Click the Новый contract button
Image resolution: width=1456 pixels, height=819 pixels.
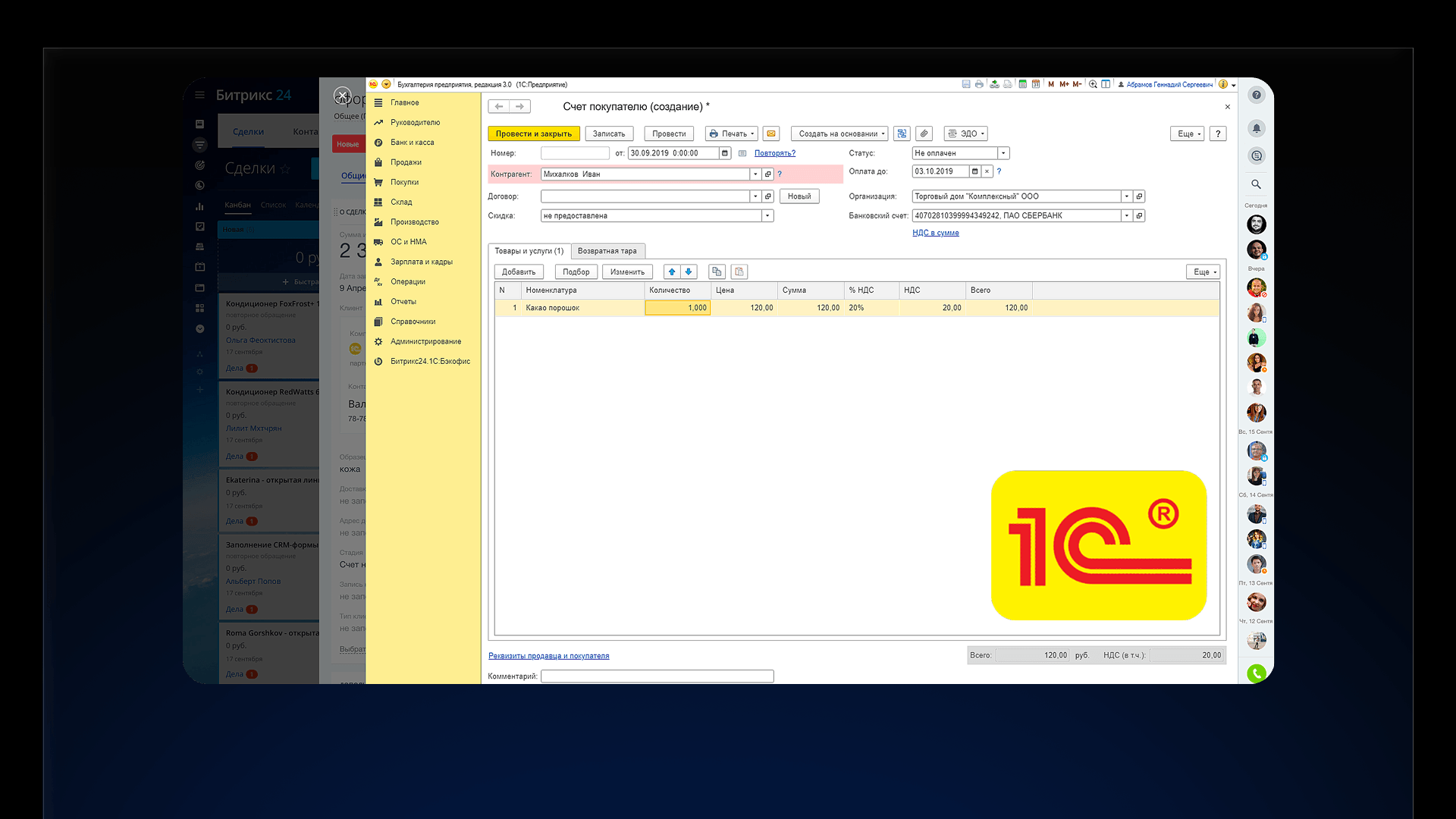(x=799, y=196)
